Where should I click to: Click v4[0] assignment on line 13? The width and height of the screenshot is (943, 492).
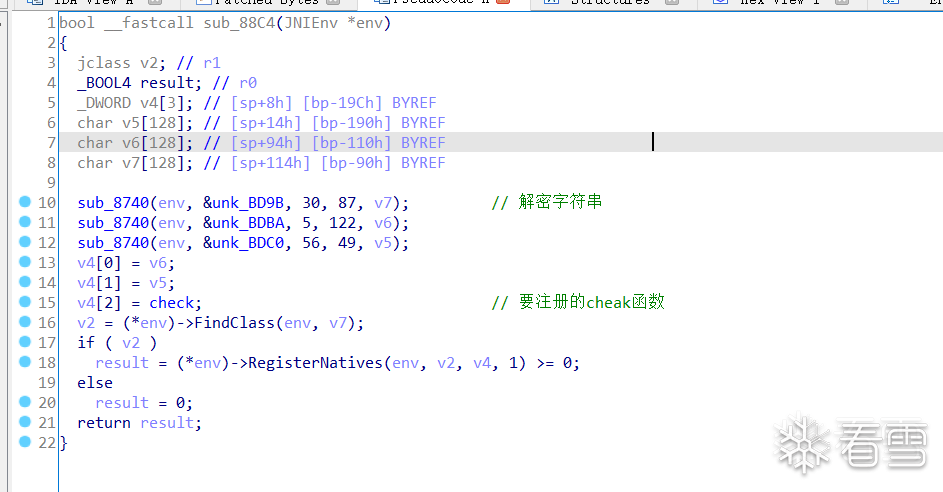[x=126, y=263]
